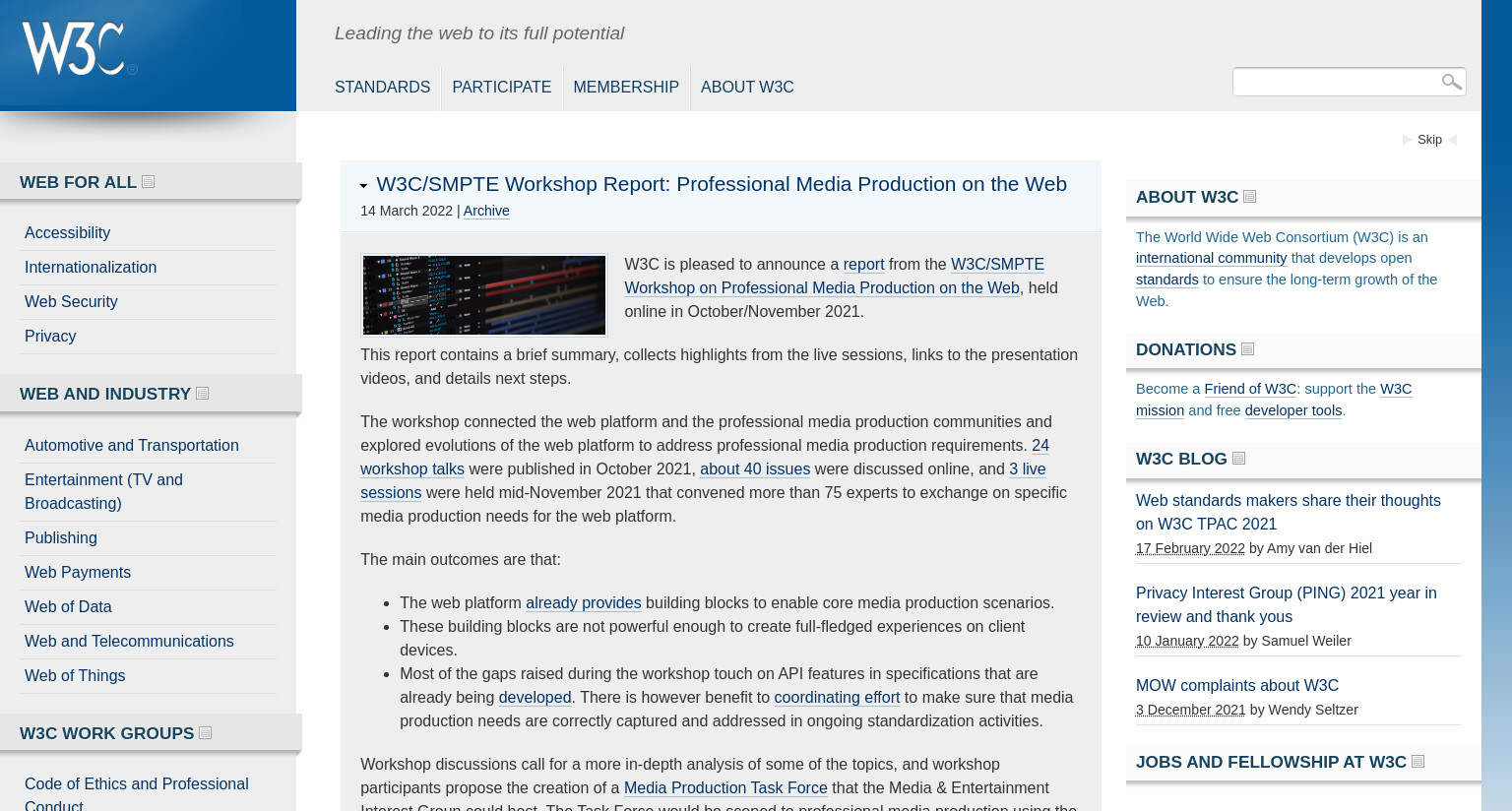Screen dimensions: 1512x811
Task: Open the Privacy Interest Group 2021 blog post
Action: [1286, 605]
